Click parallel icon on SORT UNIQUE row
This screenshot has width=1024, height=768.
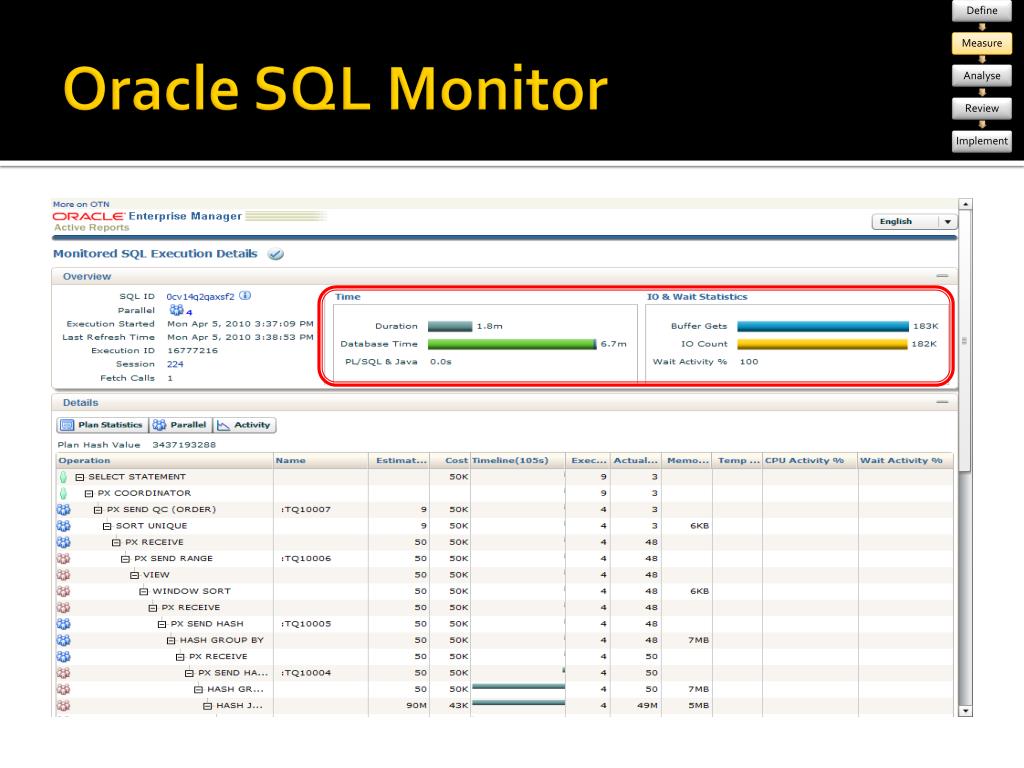coord(63,526)
